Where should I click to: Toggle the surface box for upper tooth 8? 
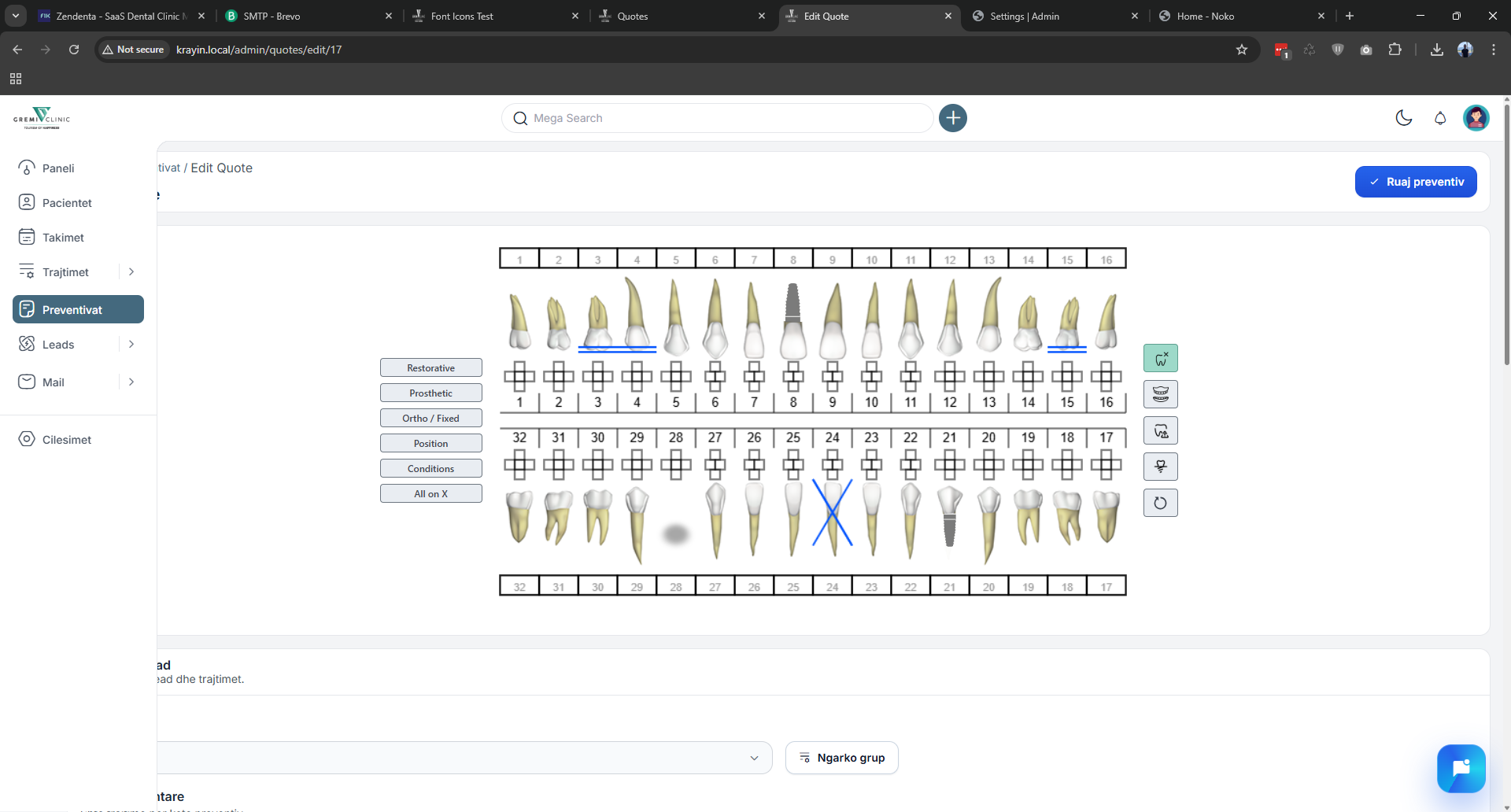tap(792, 377)
